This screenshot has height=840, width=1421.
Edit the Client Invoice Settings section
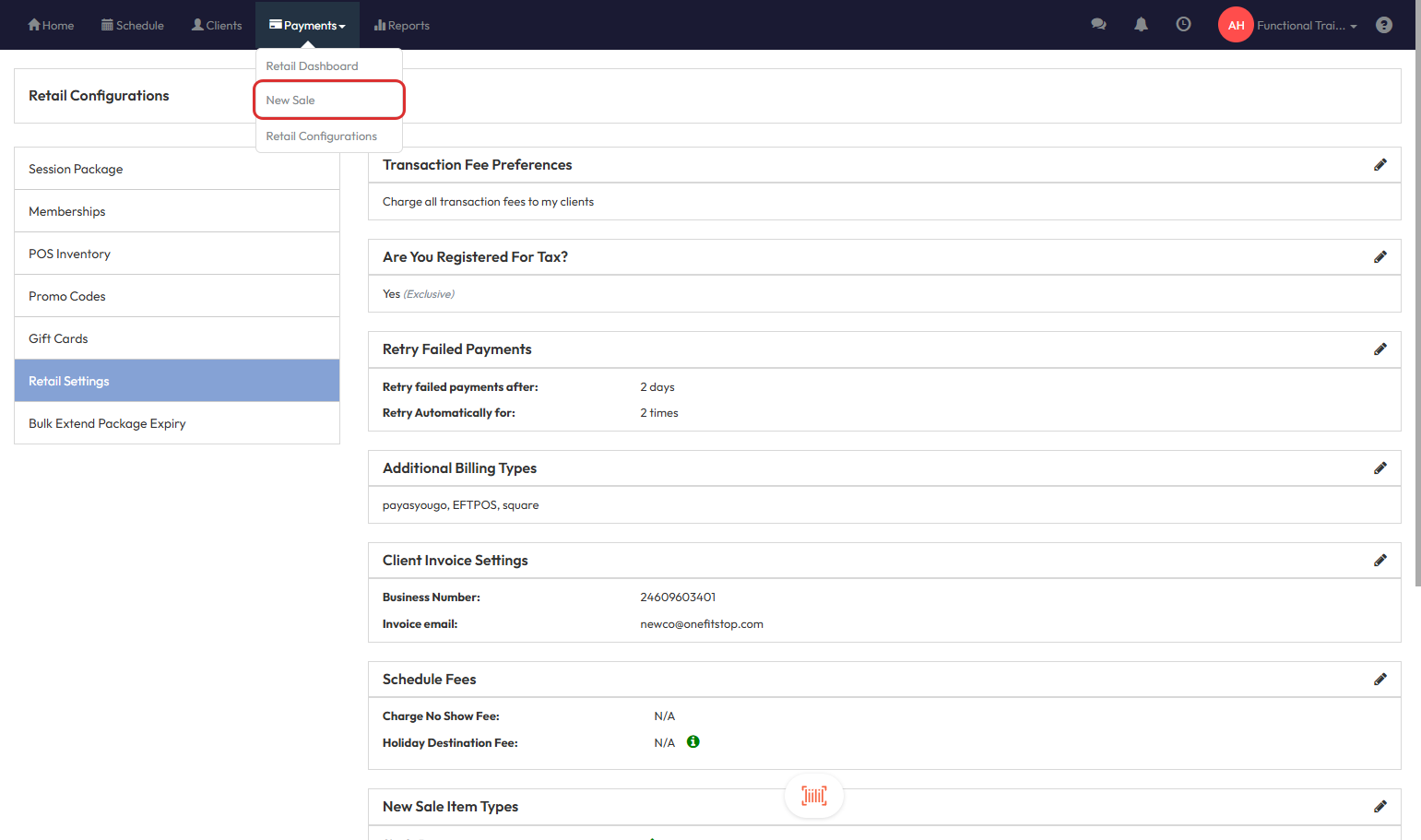coord(1380,561)
